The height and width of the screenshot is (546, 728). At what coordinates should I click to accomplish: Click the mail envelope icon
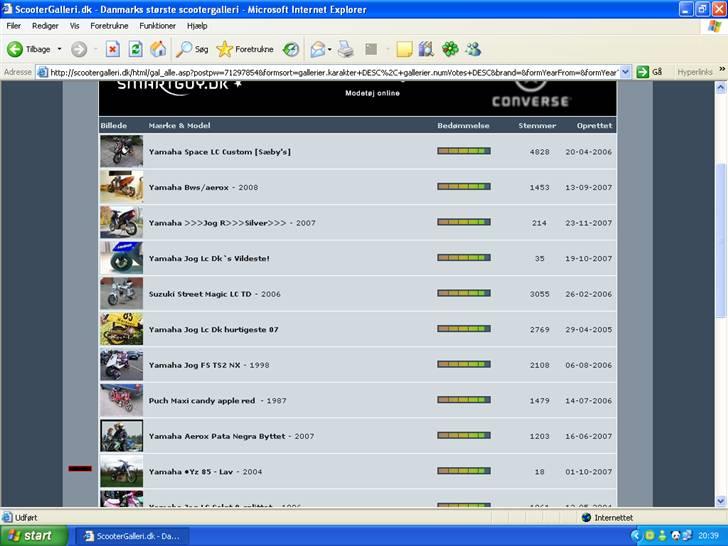click(x=318, y=49)
